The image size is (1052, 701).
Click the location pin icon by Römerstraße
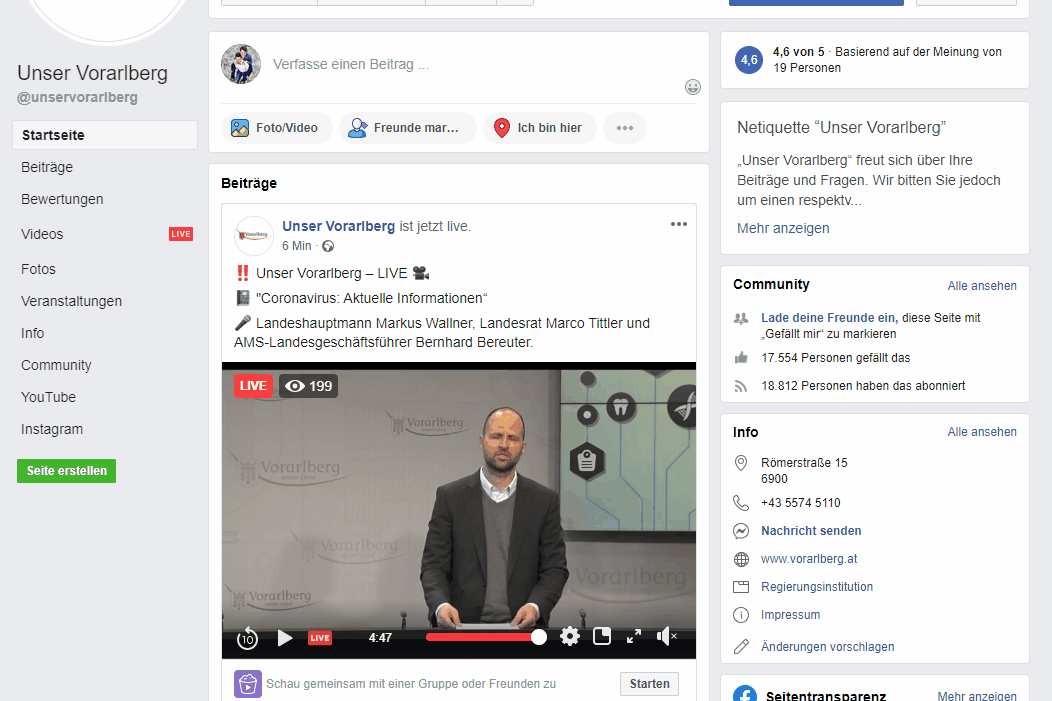[741, 463]
